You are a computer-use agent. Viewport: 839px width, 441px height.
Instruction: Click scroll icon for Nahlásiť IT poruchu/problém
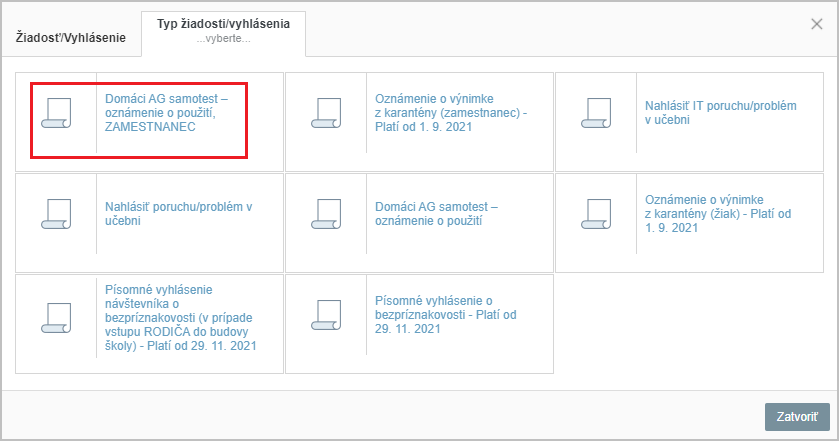596,113
